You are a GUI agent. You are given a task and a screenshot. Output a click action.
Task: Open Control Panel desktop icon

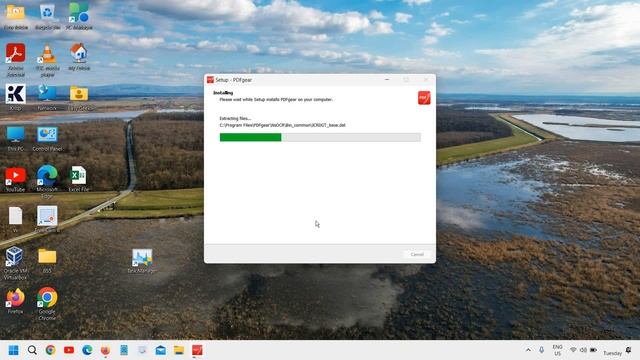[x=47, y=138]
